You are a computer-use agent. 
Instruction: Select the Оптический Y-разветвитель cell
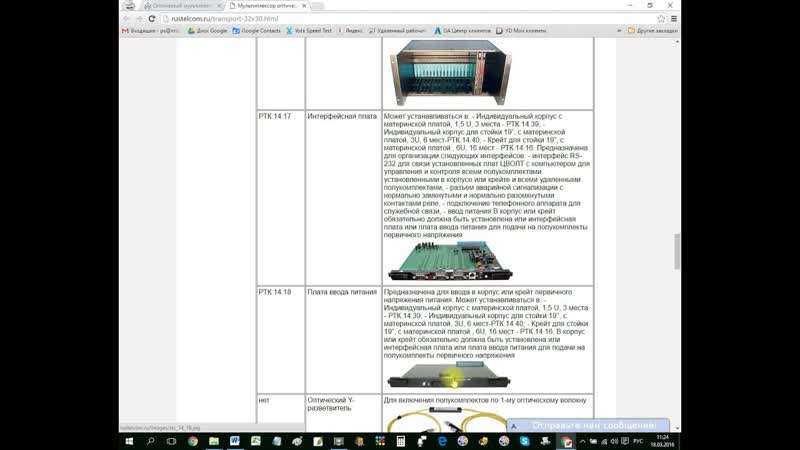[x=343, y=413]
